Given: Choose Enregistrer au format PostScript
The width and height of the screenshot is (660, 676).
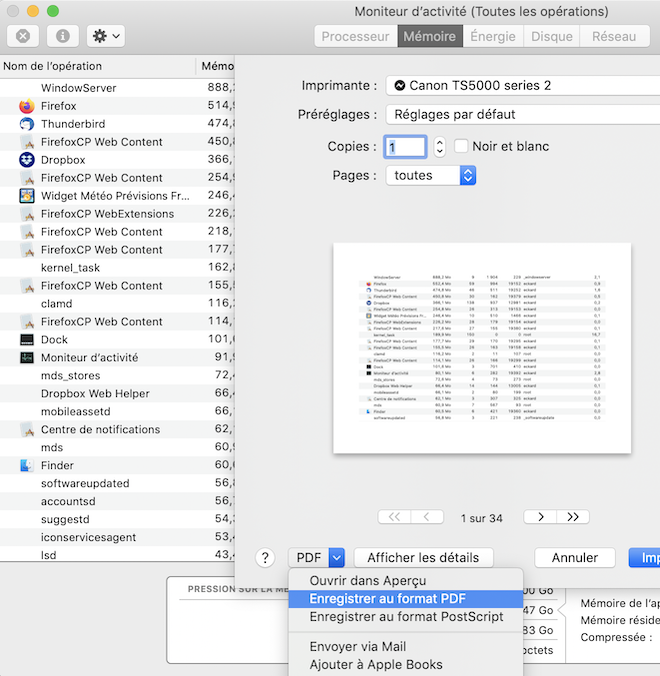Looking at the screenshot, I should [406, 617].
